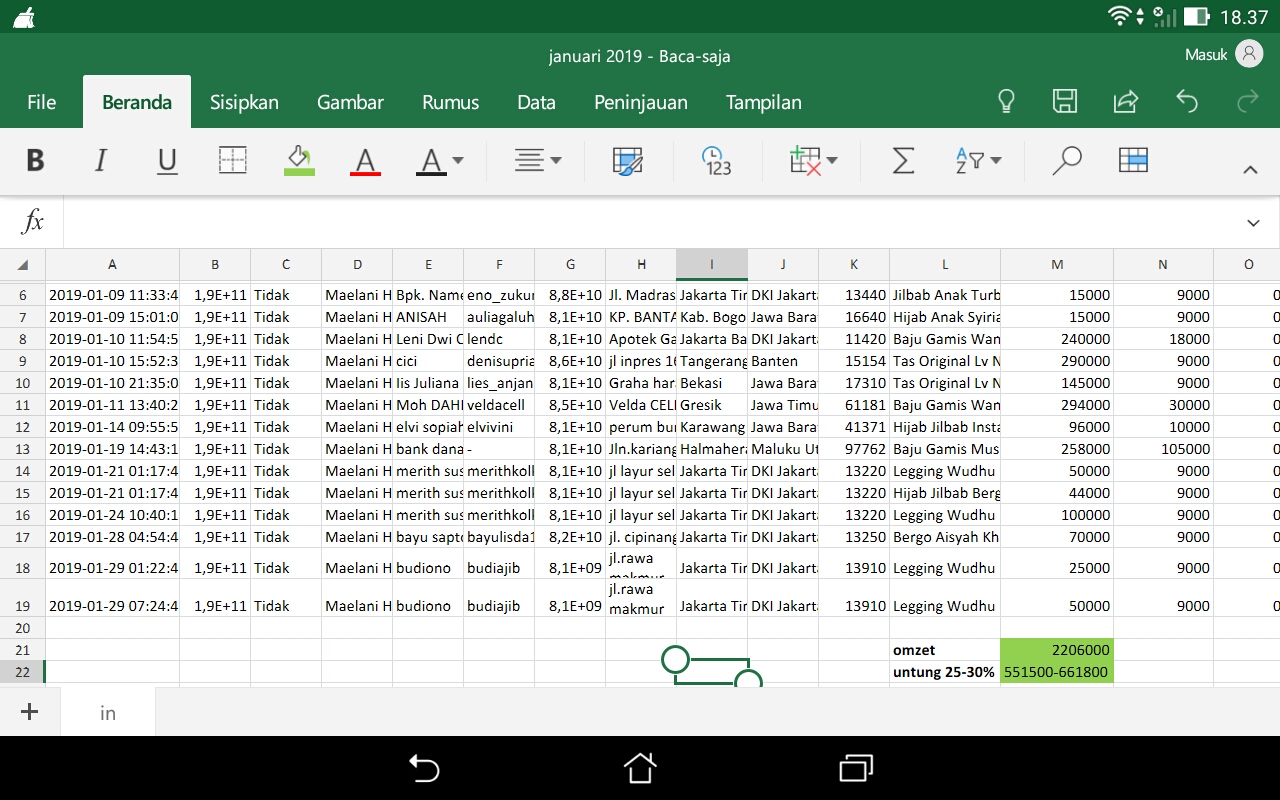Viewport: 1280px width, 800px height.
Task: Tap Android recent apps button
Action: pyautogui.click(x=856, y=768)
